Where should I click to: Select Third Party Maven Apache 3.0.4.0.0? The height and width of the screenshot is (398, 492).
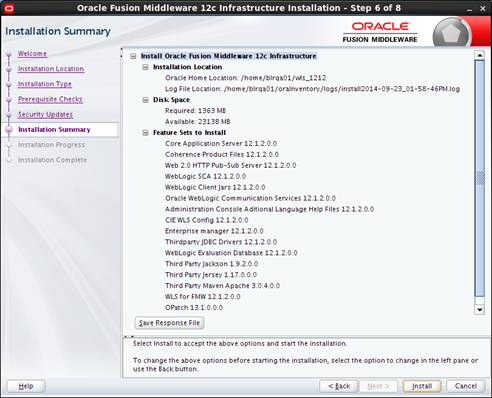pos(222,286)
